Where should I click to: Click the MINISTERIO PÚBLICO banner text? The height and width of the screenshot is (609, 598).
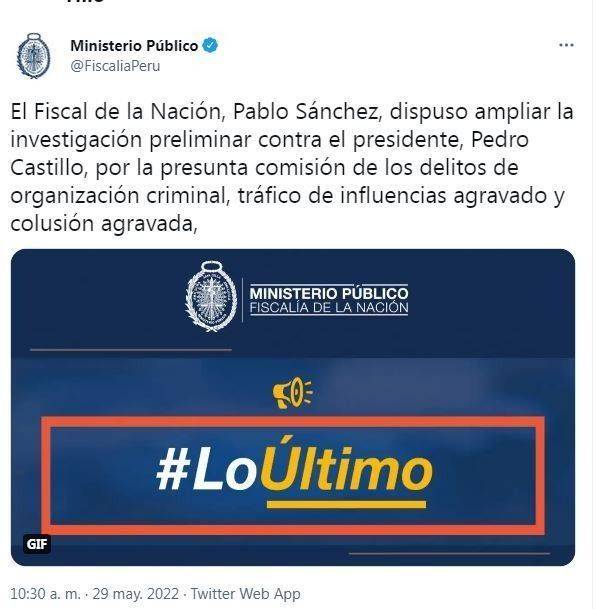click(x=329, y=292)
